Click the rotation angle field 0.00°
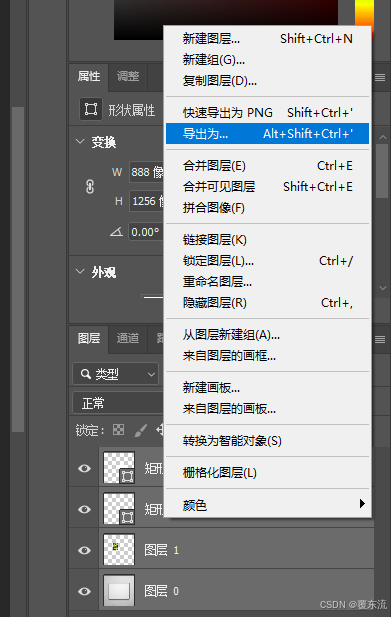 click(x=146, y=232)
